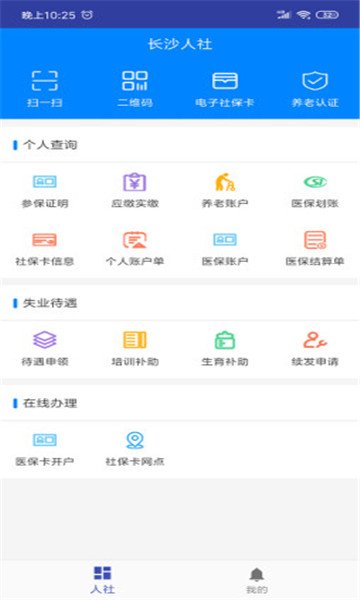Open 社保卡网点 location pin icon

(135, 440)
